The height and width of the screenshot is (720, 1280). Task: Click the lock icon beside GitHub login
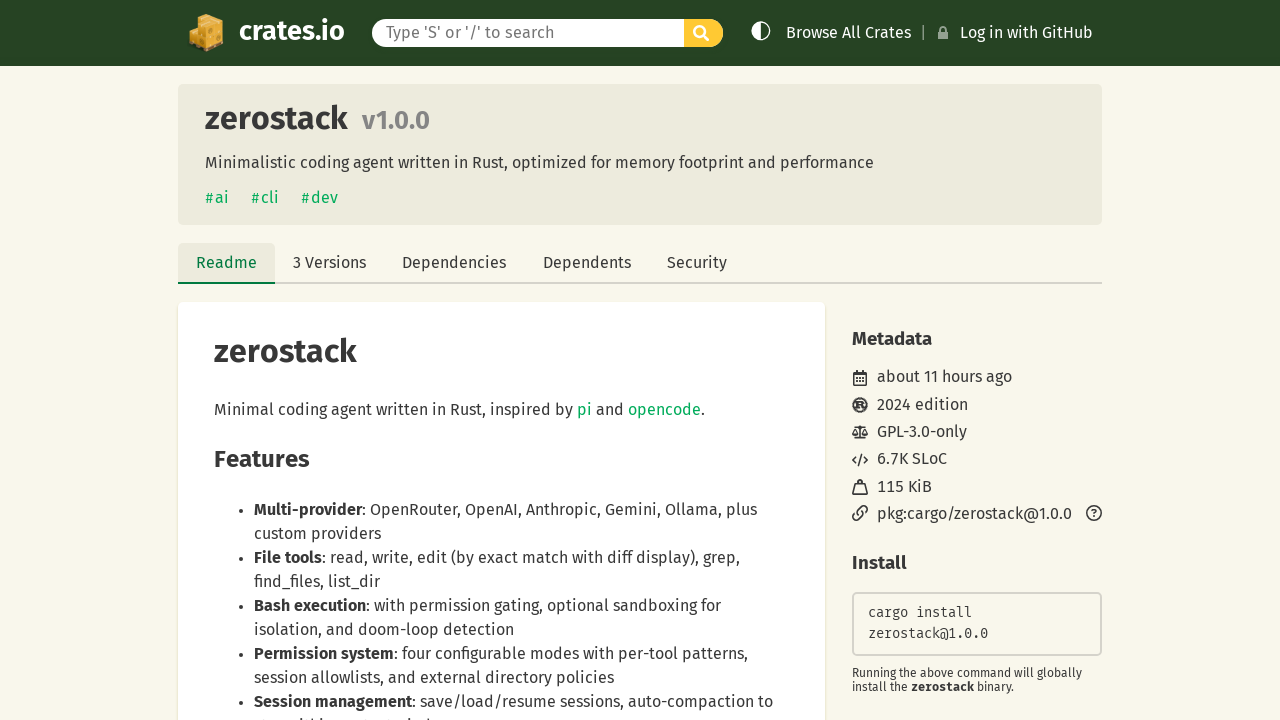(943, 33)
